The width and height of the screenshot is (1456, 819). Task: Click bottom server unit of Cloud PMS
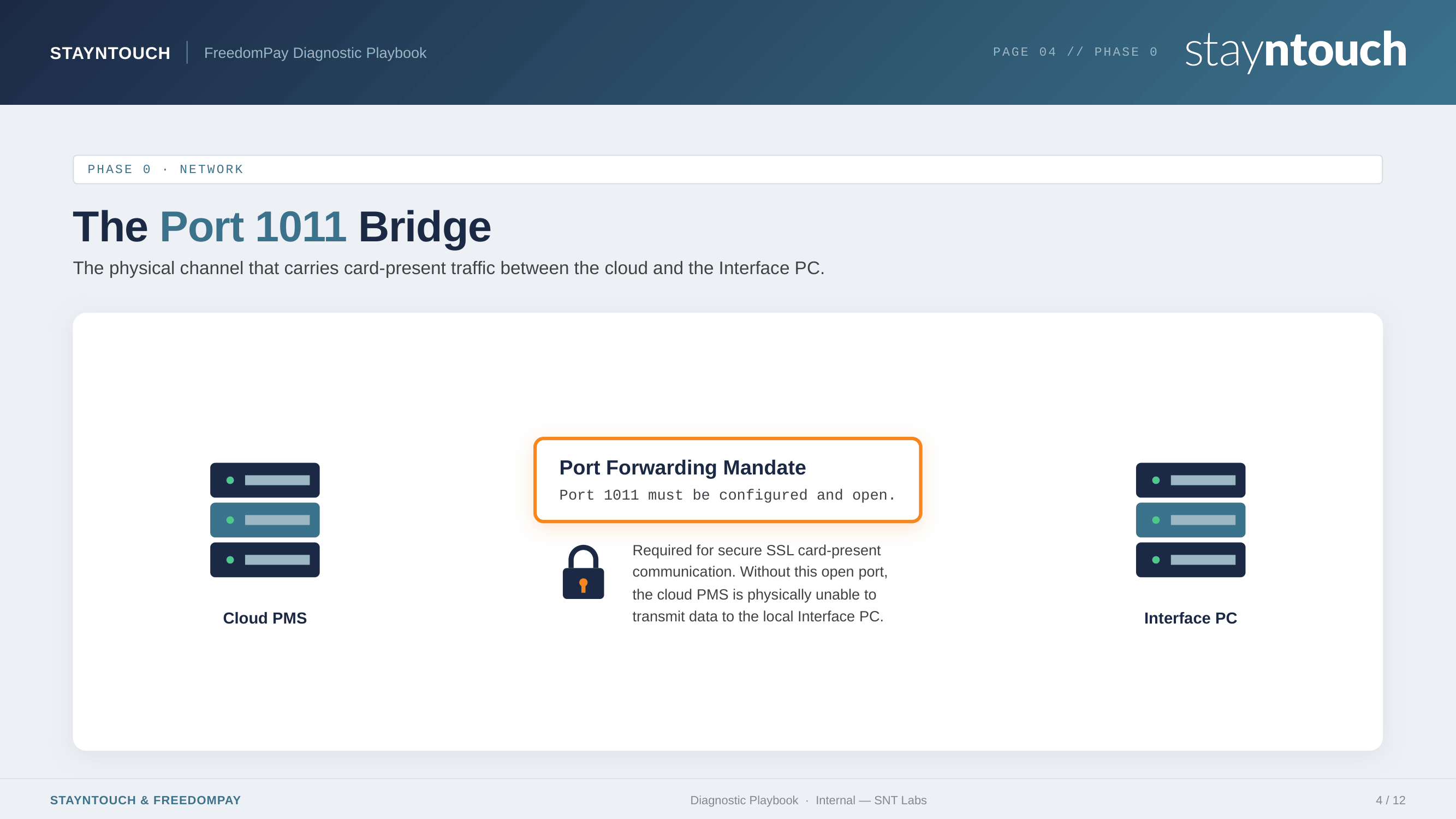pyautogui.click(x=265, y=560)
